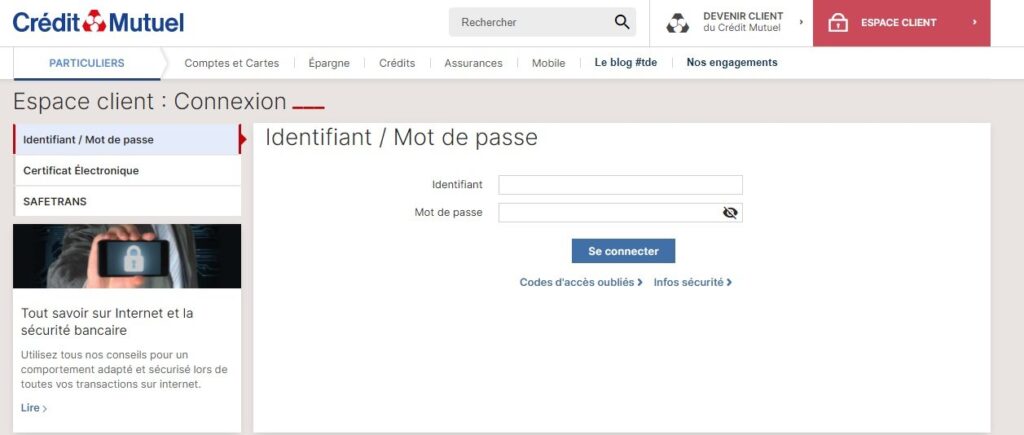Open the Assurances menu
The height and width of the screenshot is (435, 1024).
473,63
